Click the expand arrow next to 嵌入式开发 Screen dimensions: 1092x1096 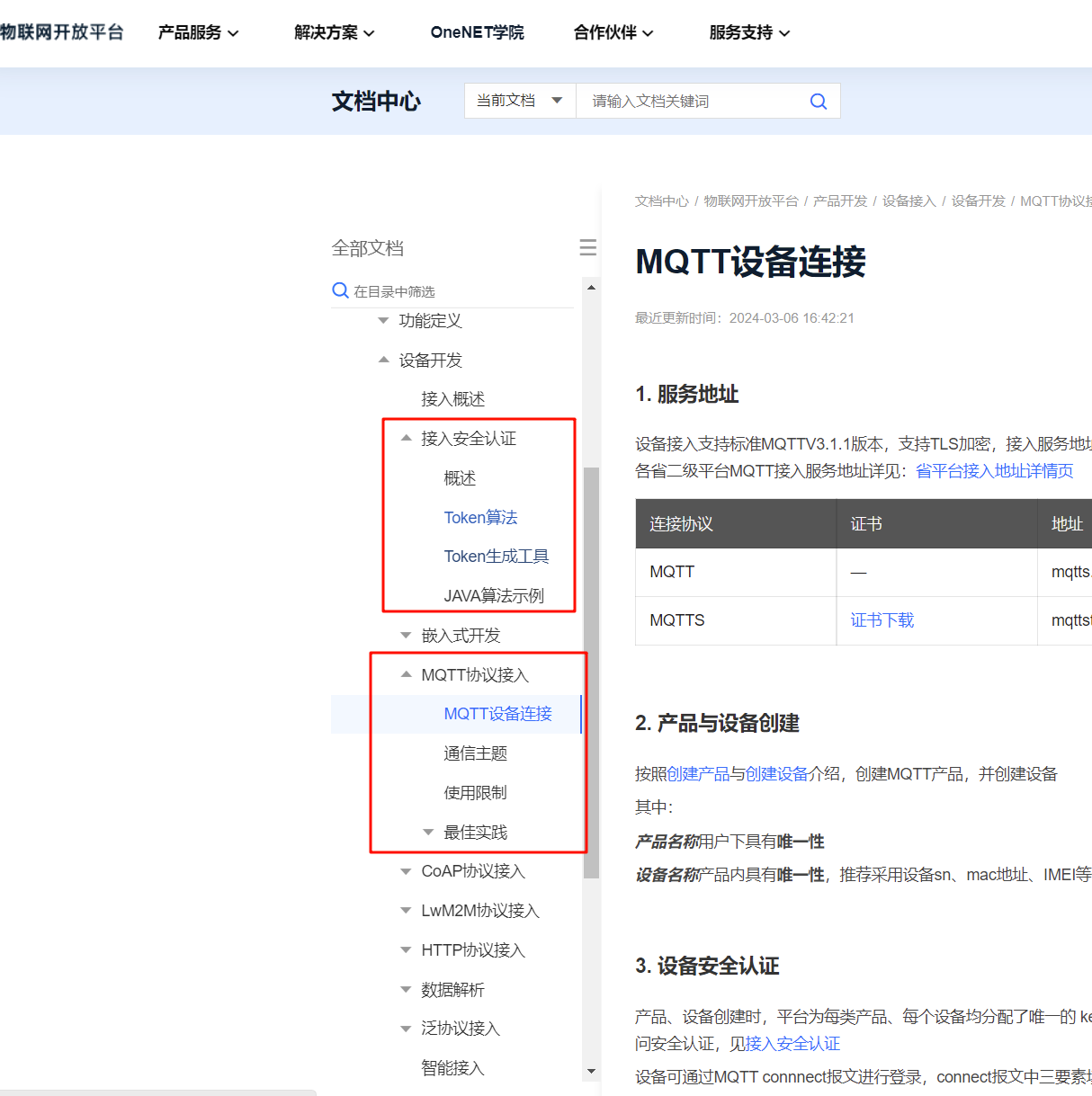pos(405,635)
